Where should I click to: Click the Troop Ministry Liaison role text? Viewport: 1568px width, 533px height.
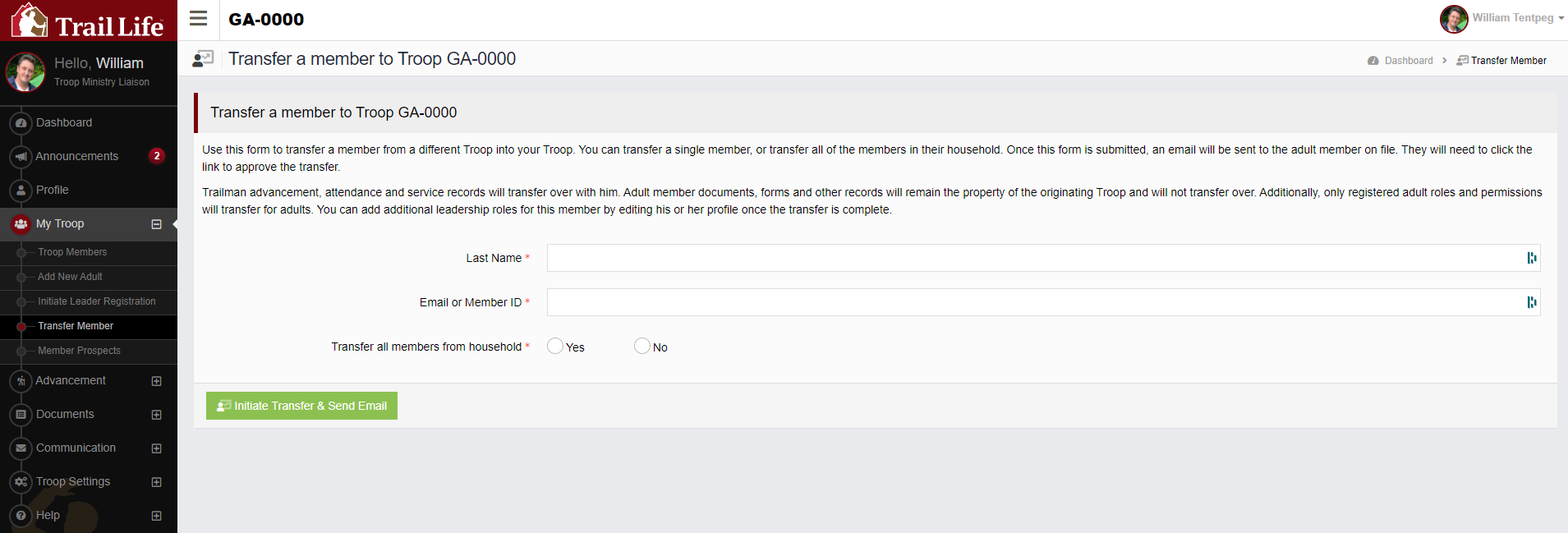(x=102, y=82)
